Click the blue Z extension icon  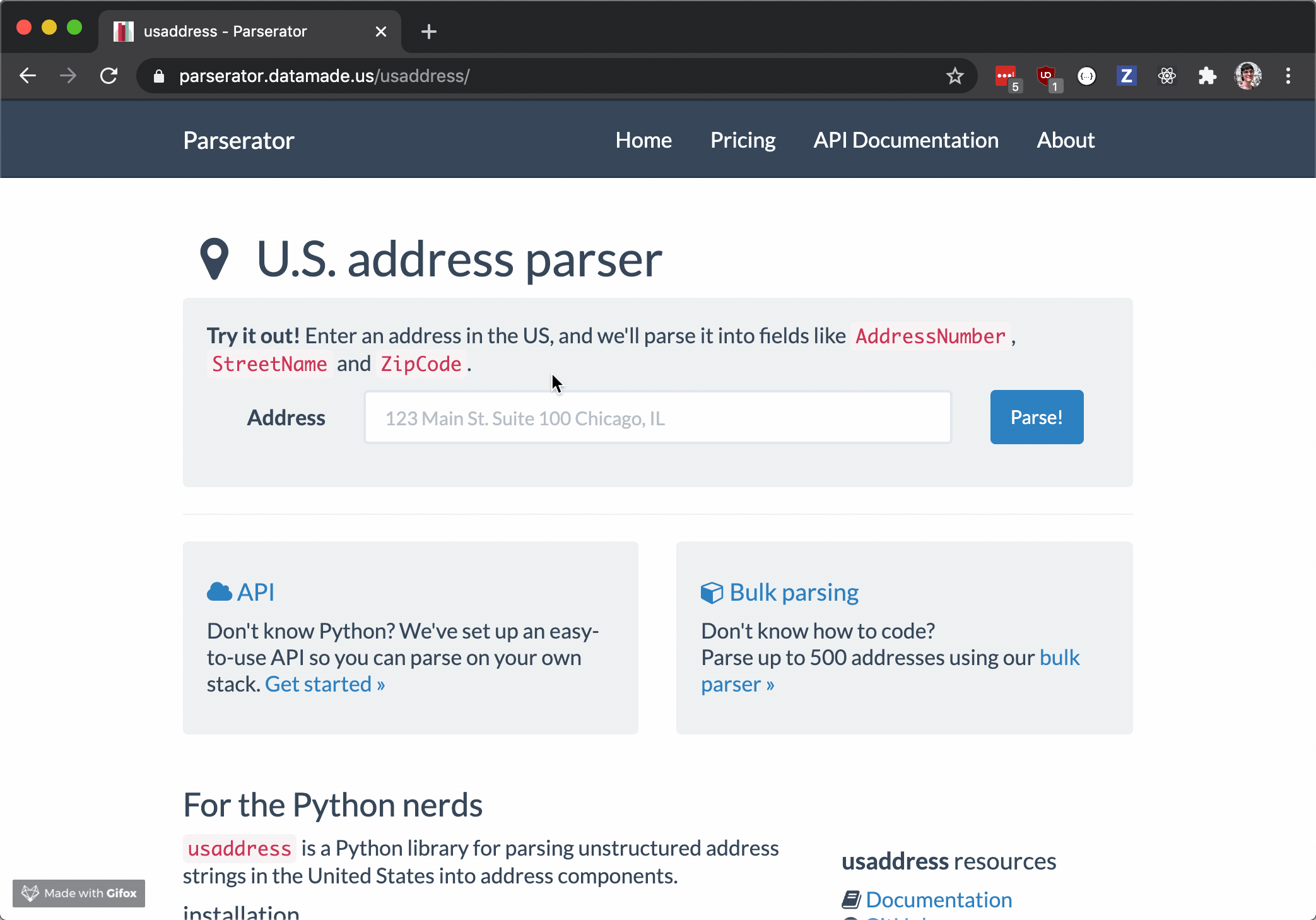[1126, 76]
